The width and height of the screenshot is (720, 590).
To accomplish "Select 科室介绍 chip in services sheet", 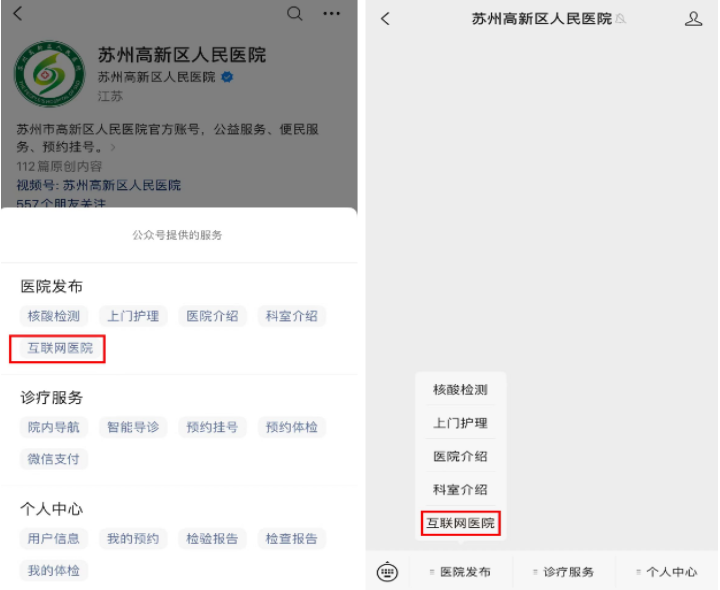I will pyautogui.click(x=292, y=316).
